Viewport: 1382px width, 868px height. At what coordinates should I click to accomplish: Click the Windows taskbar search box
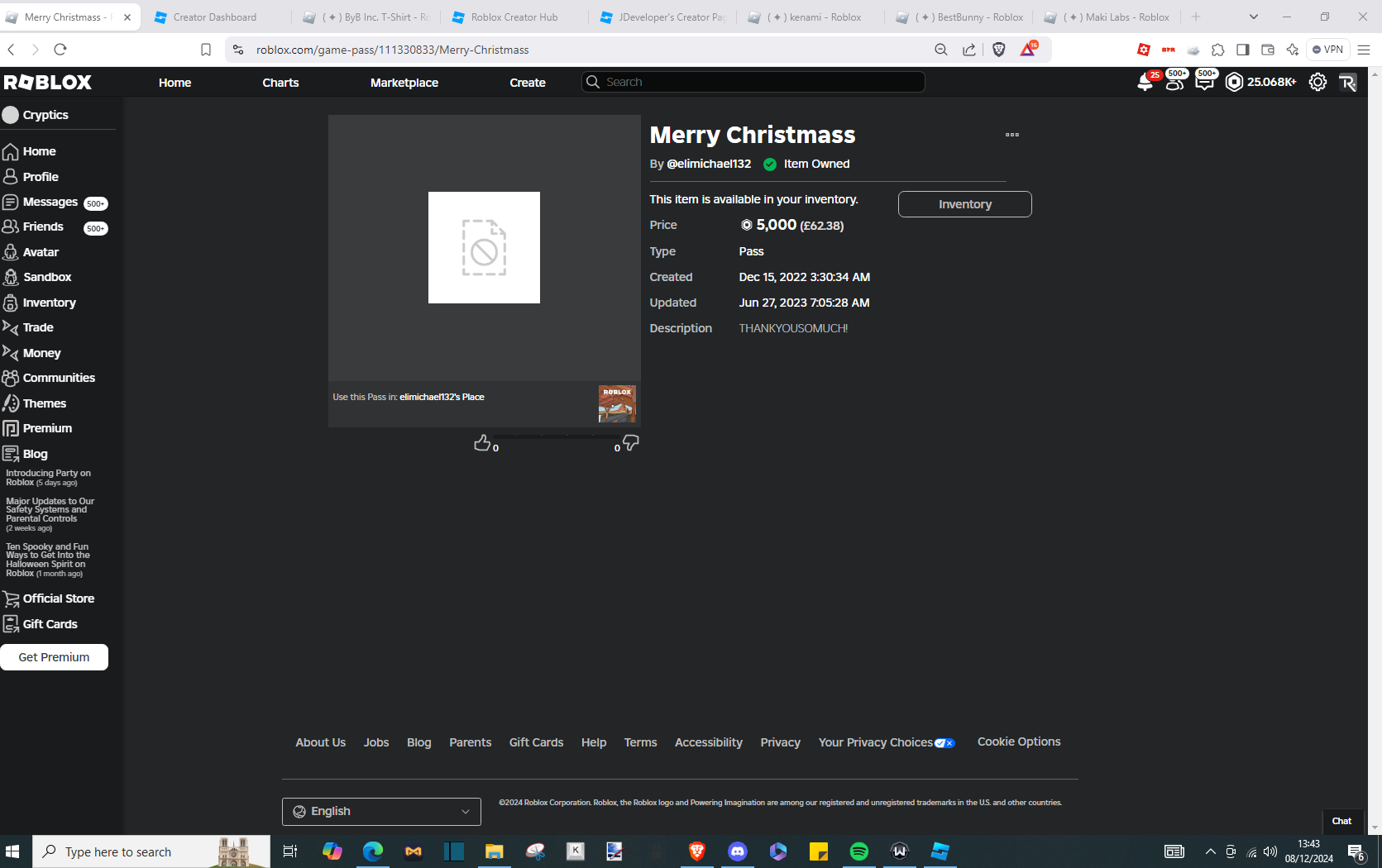click(151, 851)
